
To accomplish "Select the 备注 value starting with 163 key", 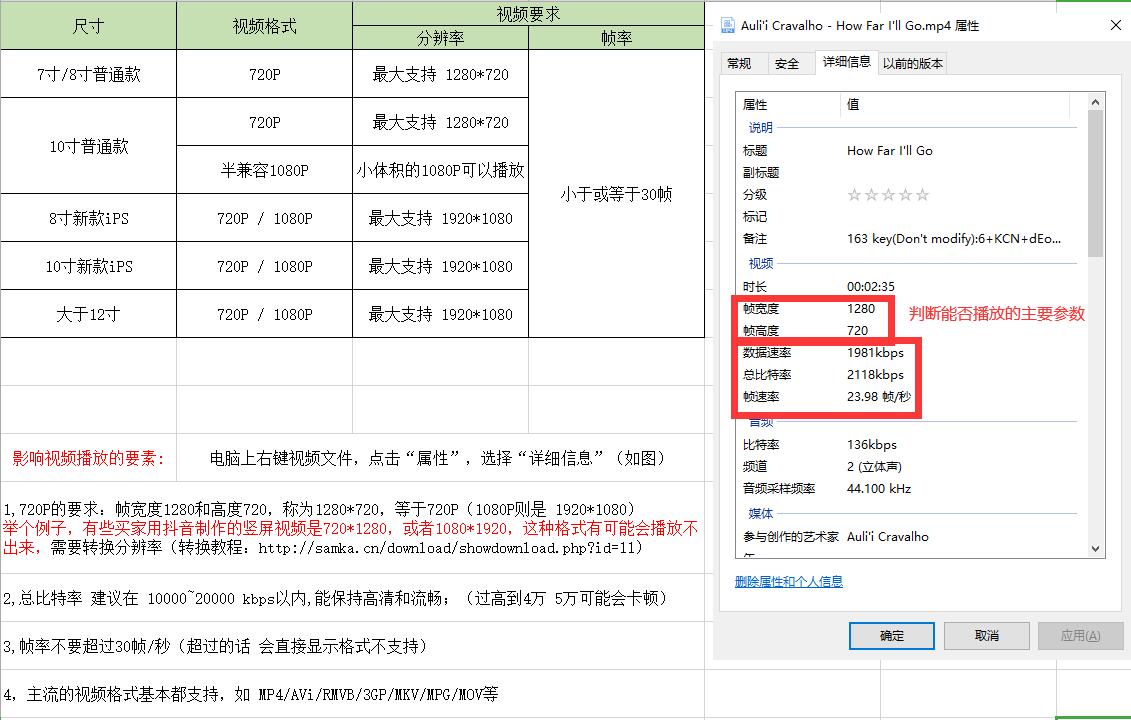I will (x=920, y=240).
